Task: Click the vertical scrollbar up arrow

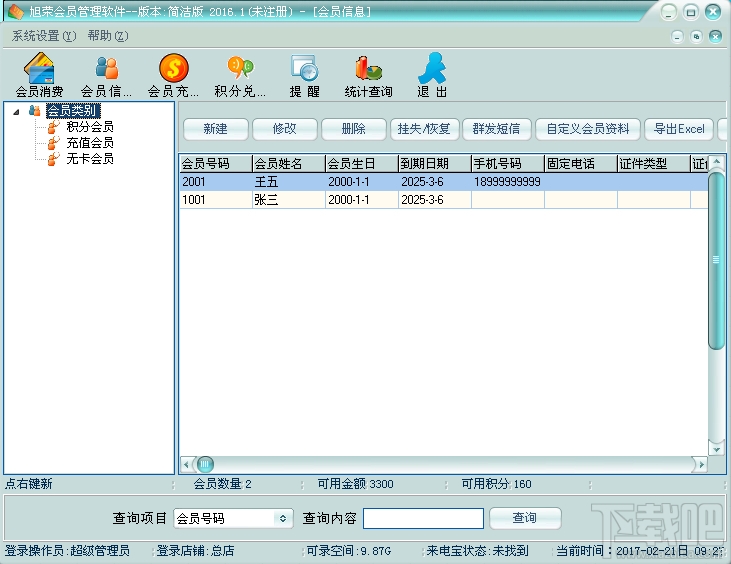Action: click(x=717, y=162)
